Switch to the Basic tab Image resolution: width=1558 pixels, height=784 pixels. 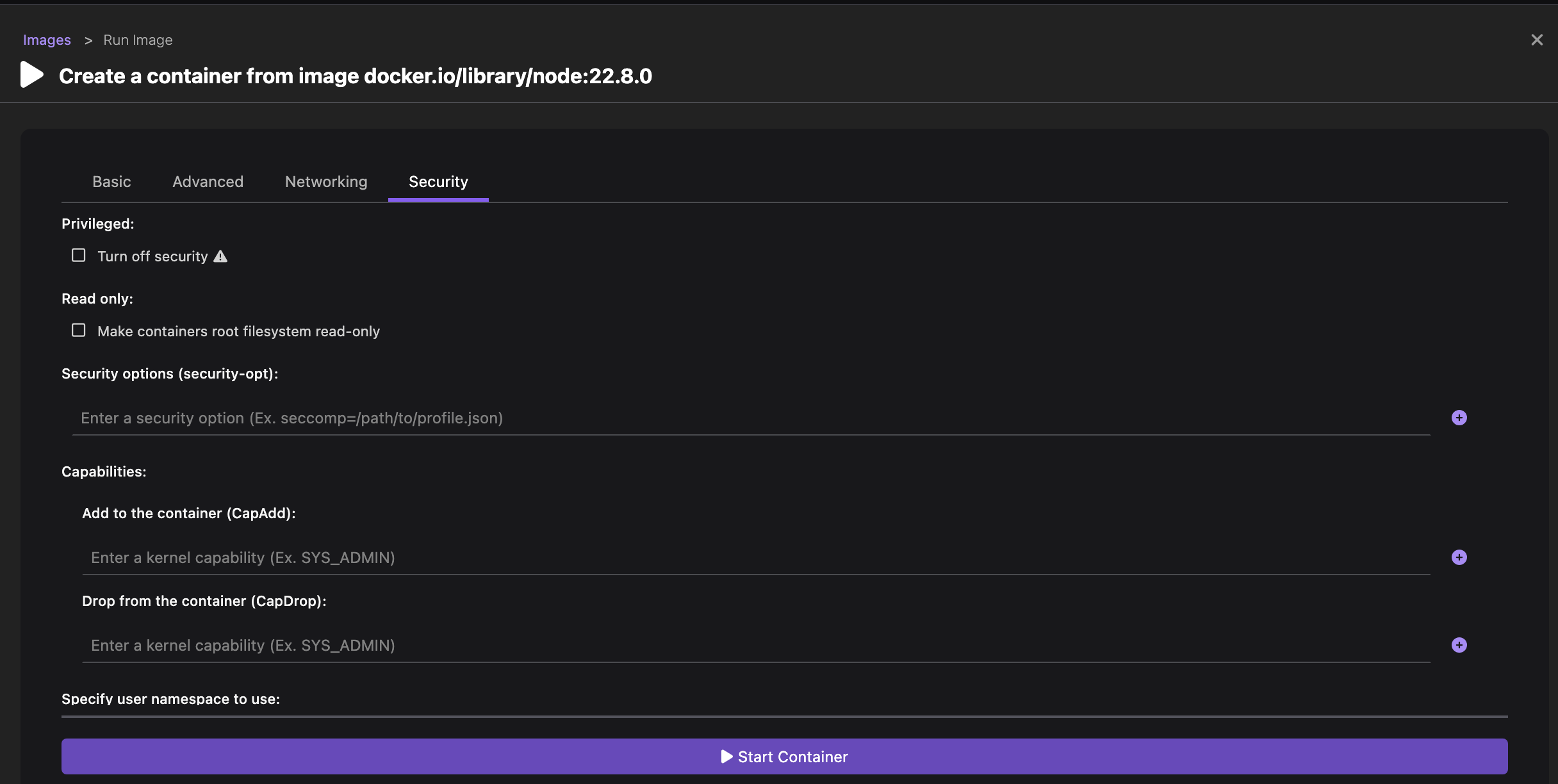(111, 182)
